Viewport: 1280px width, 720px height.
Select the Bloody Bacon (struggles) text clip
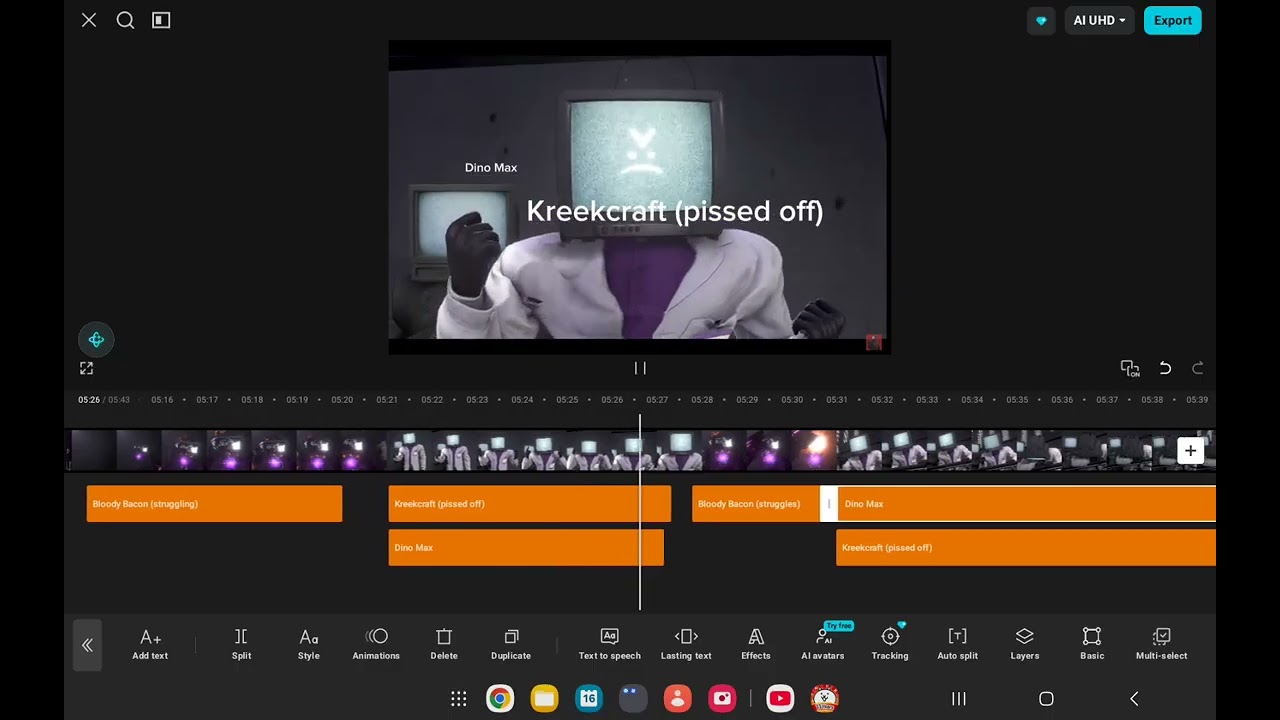[x=756, y=504]
